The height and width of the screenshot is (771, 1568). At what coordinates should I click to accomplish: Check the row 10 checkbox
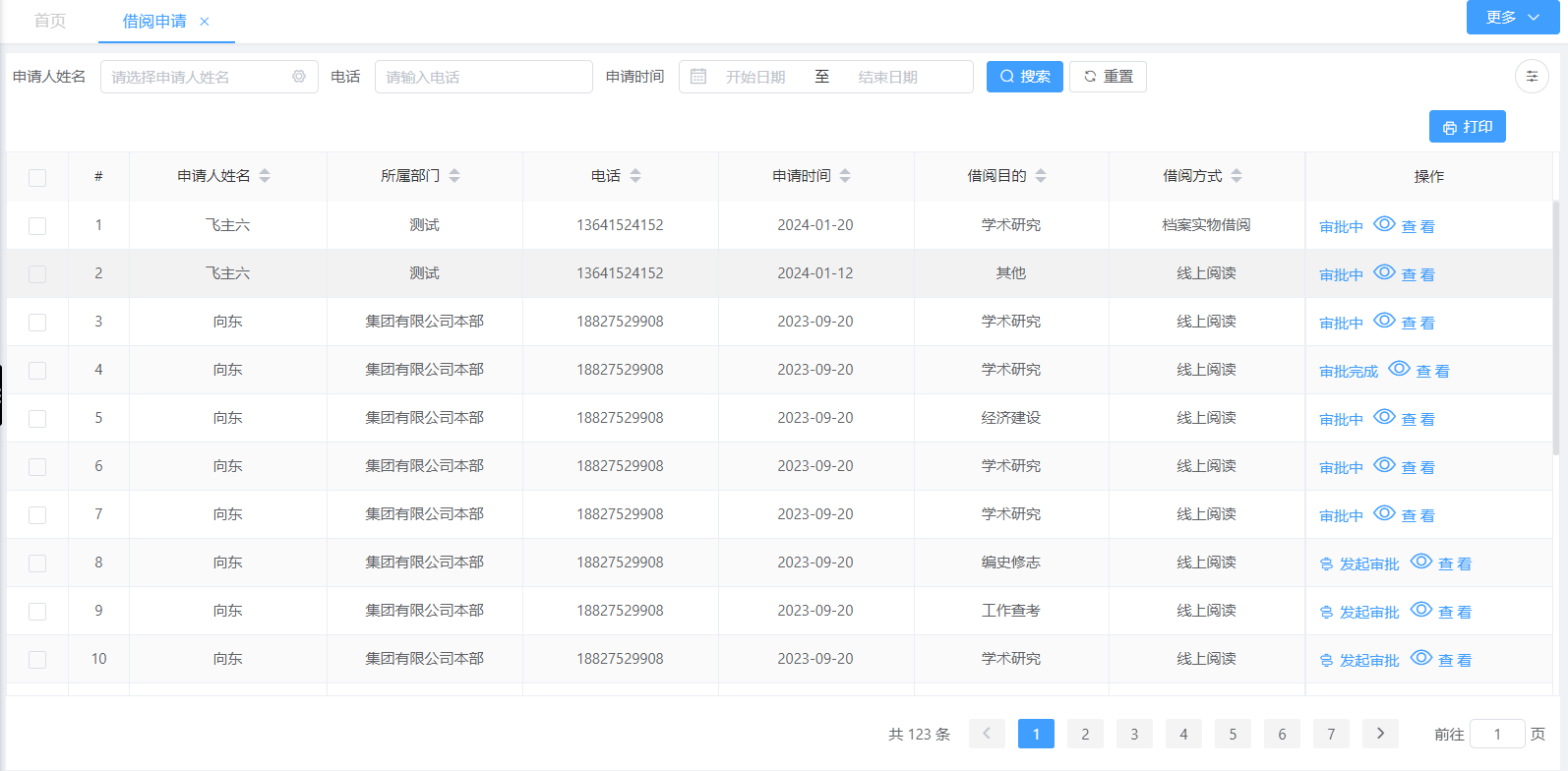point(37,660)
